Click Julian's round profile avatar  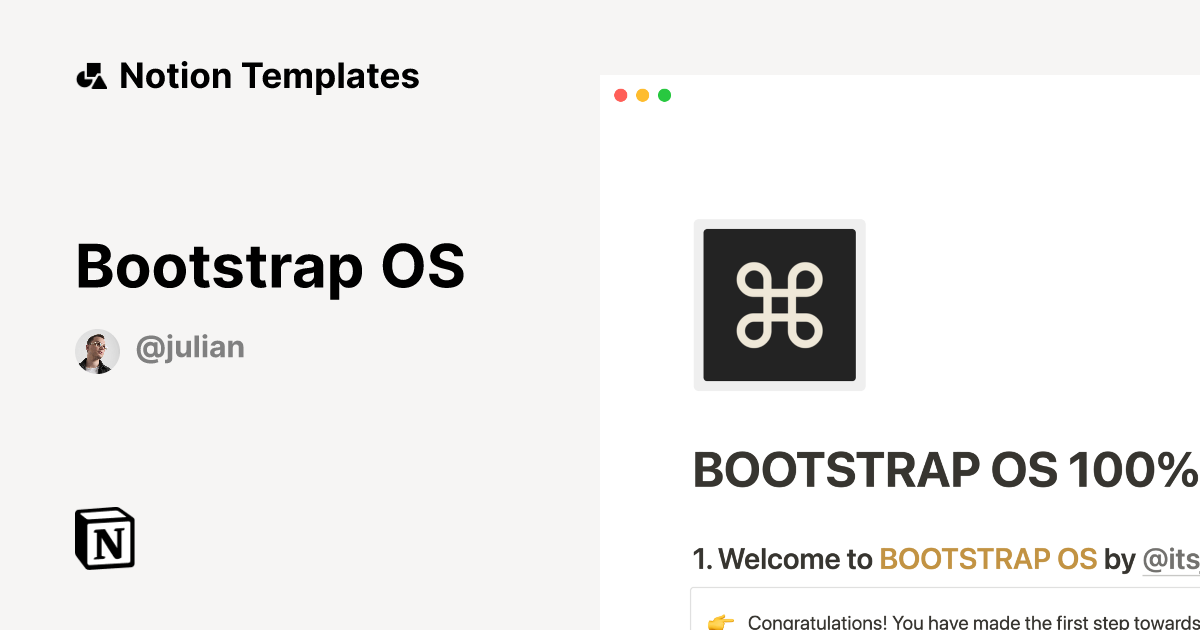click(98, 351)
